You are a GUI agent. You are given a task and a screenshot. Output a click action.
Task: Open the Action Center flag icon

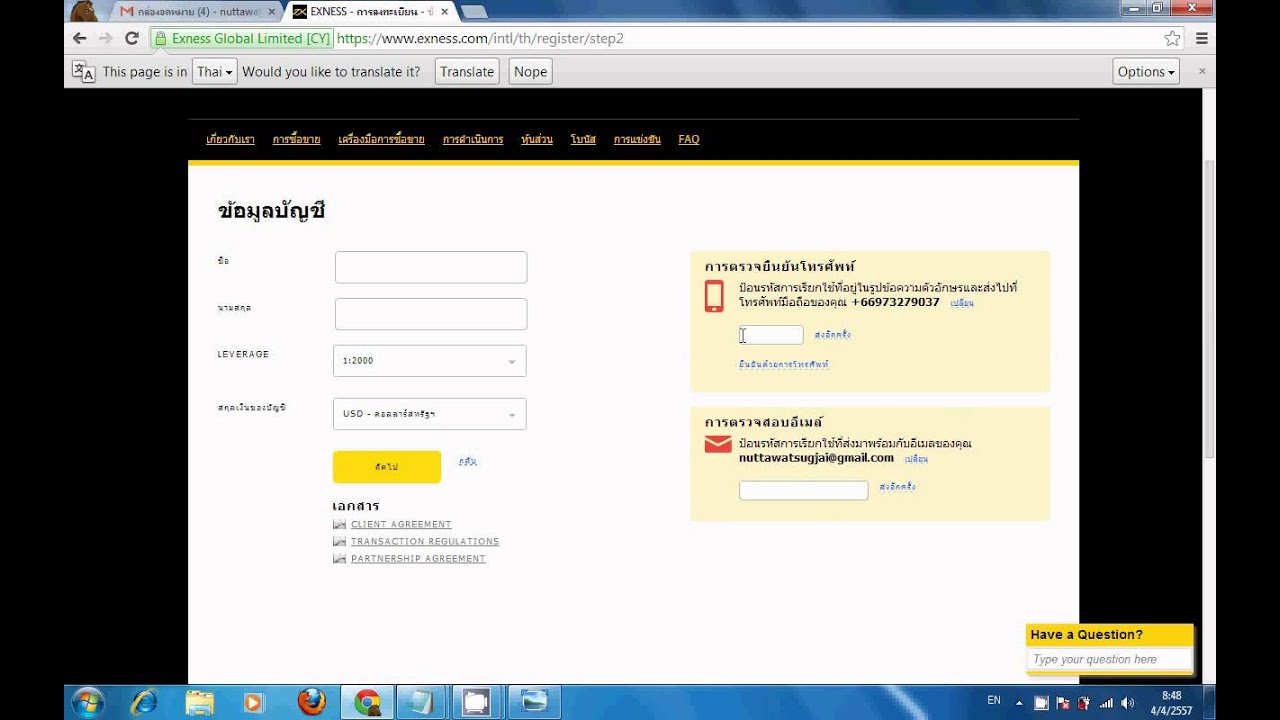pos(1062,703)
